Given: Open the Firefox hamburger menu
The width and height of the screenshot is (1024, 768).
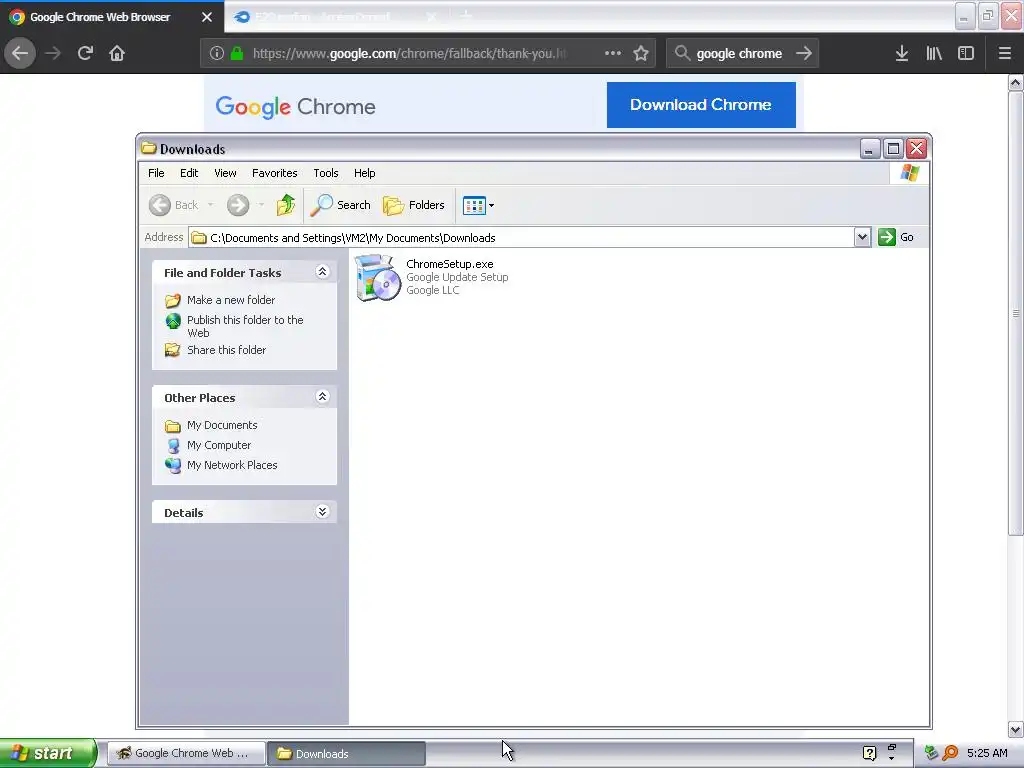Looking at the screenshot, I should coord(1005,53).
